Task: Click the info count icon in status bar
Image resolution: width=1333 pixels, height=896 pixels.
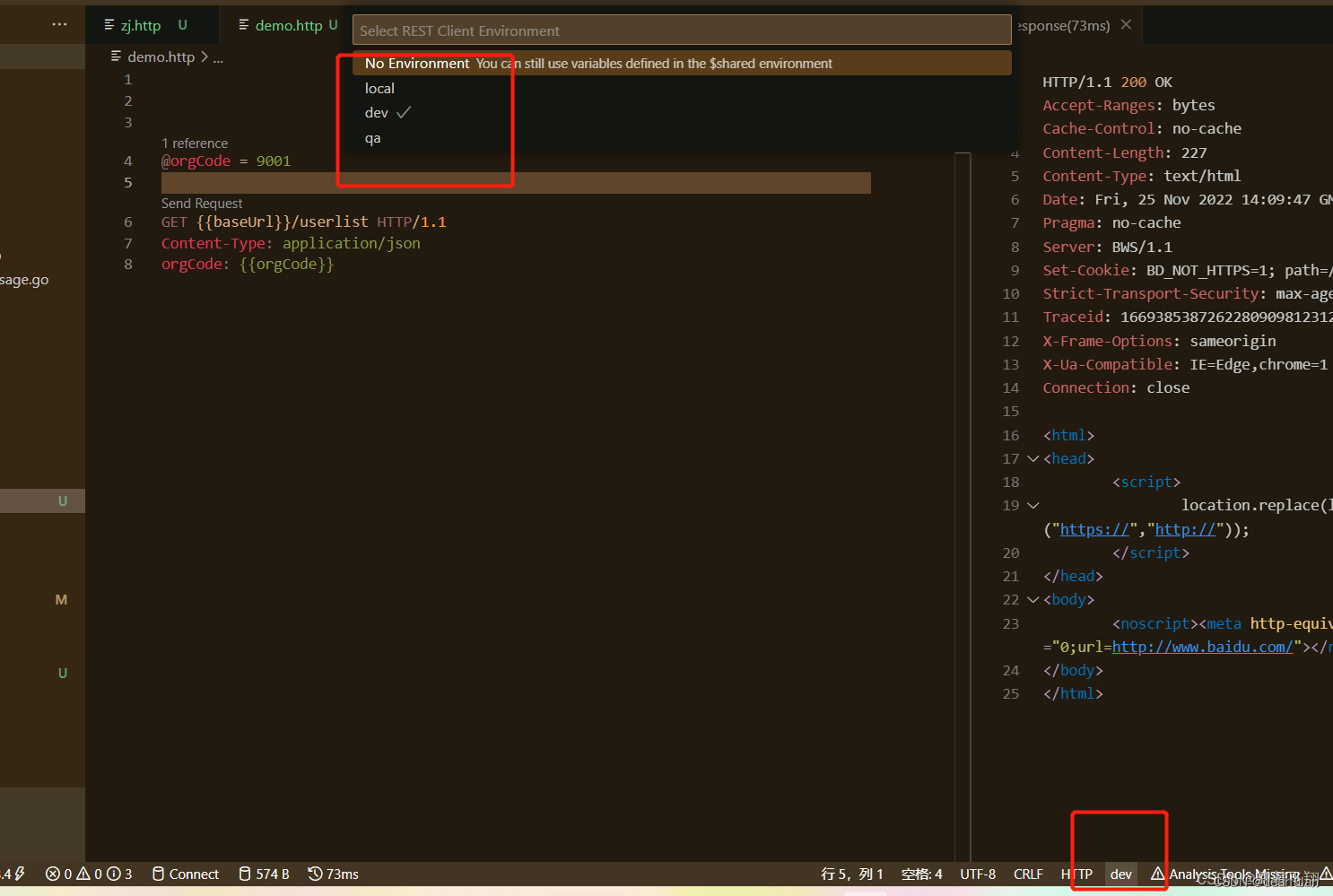Action: click(114, 874)
